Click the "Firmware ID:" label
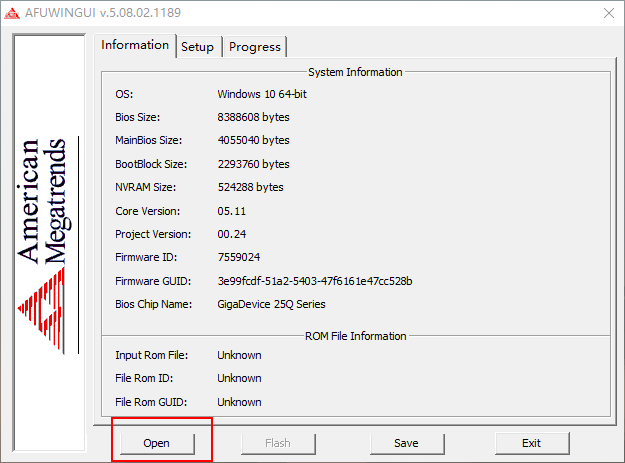The image size is (625, 463). 146,257
